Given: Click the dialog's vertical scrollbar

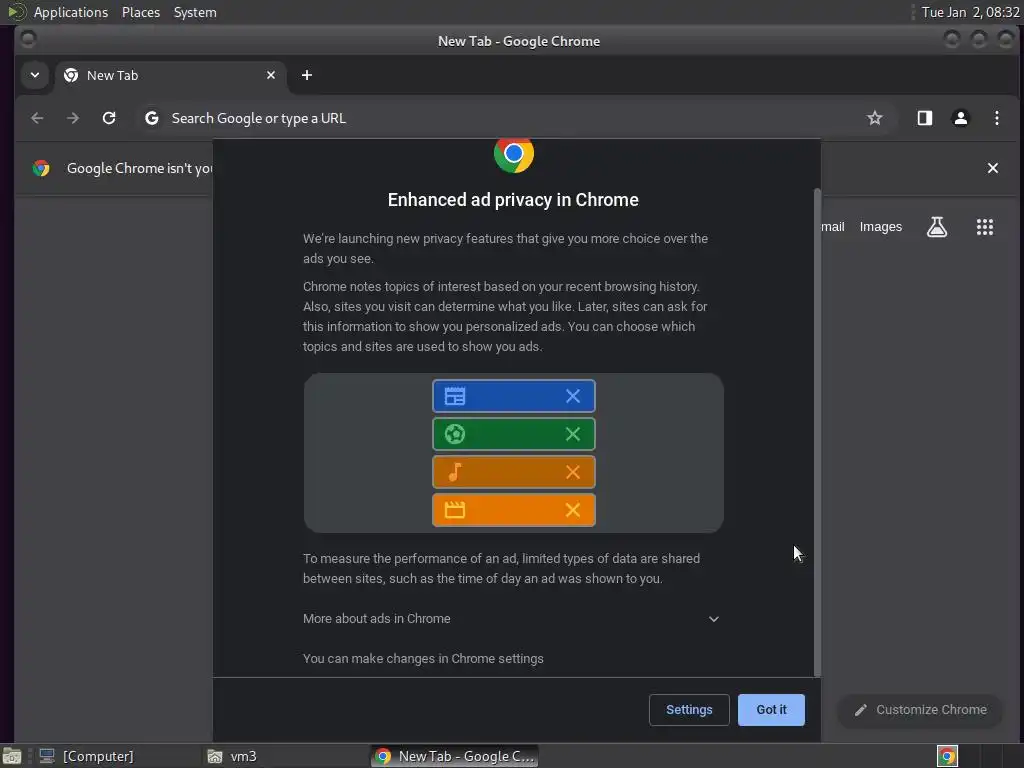Looking at the screenshot, I should 816,431.
